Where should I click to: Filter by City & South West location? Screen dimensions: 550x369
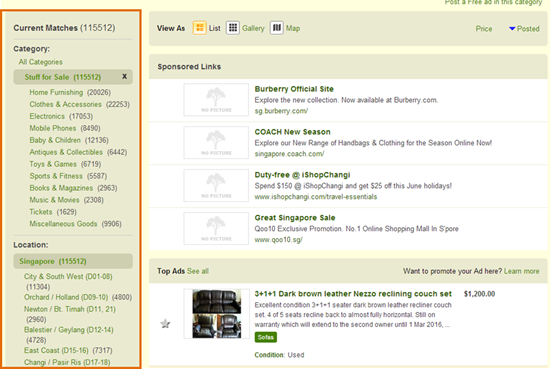tap(68, 276)
